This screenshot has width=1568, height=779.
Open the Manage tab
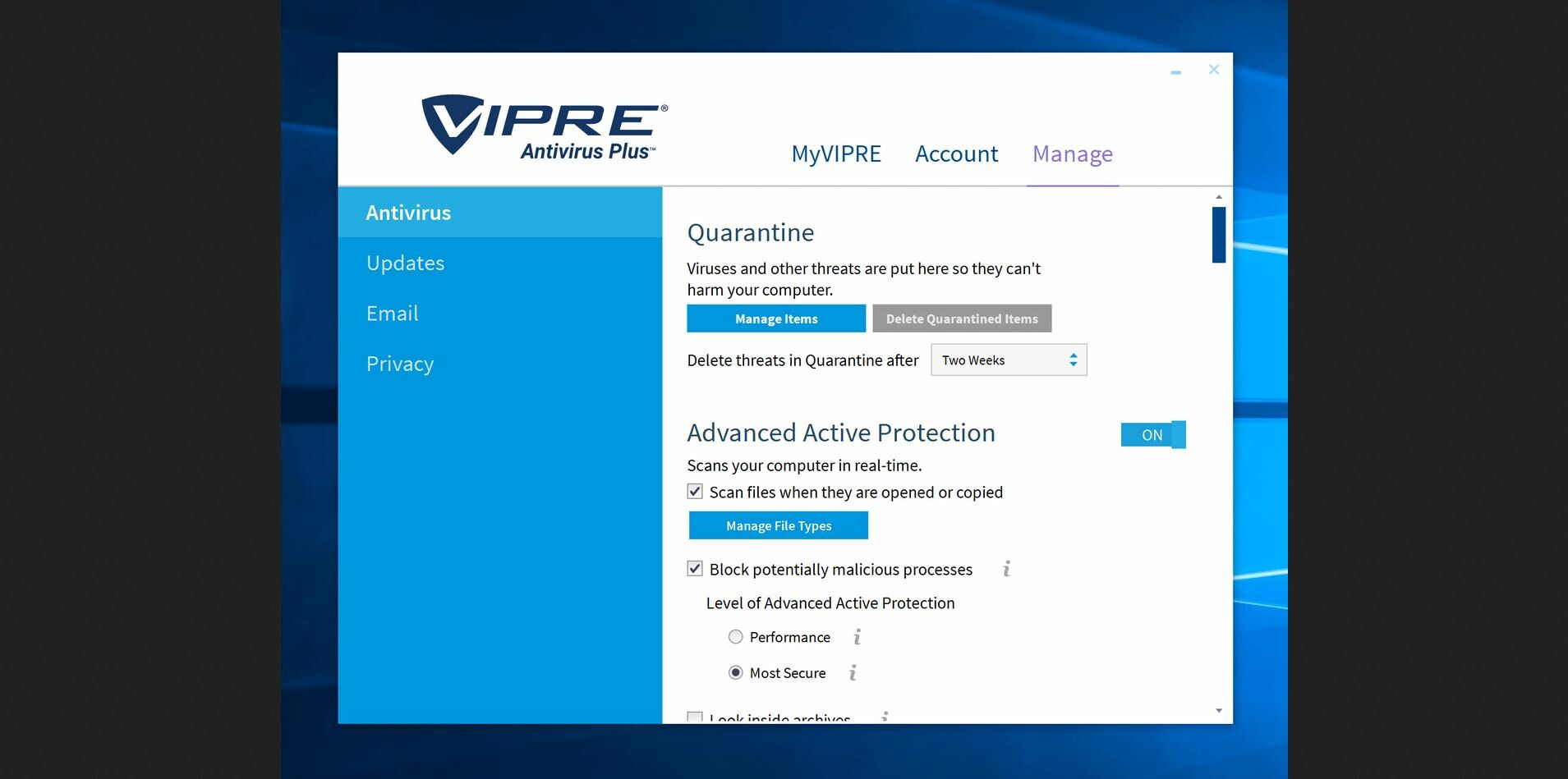[x=1073, y=154]
